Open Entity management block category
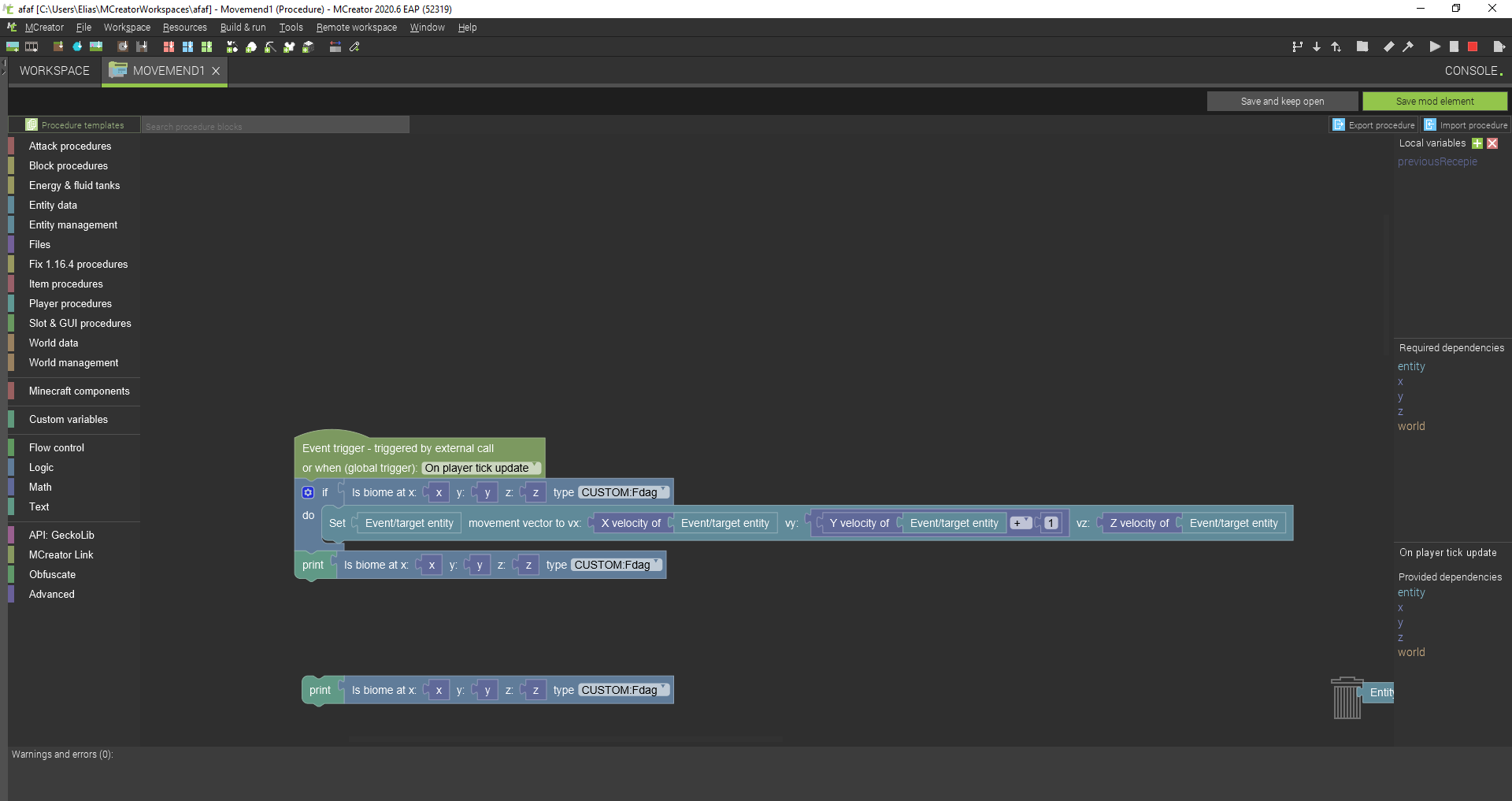 pos(73,224)
